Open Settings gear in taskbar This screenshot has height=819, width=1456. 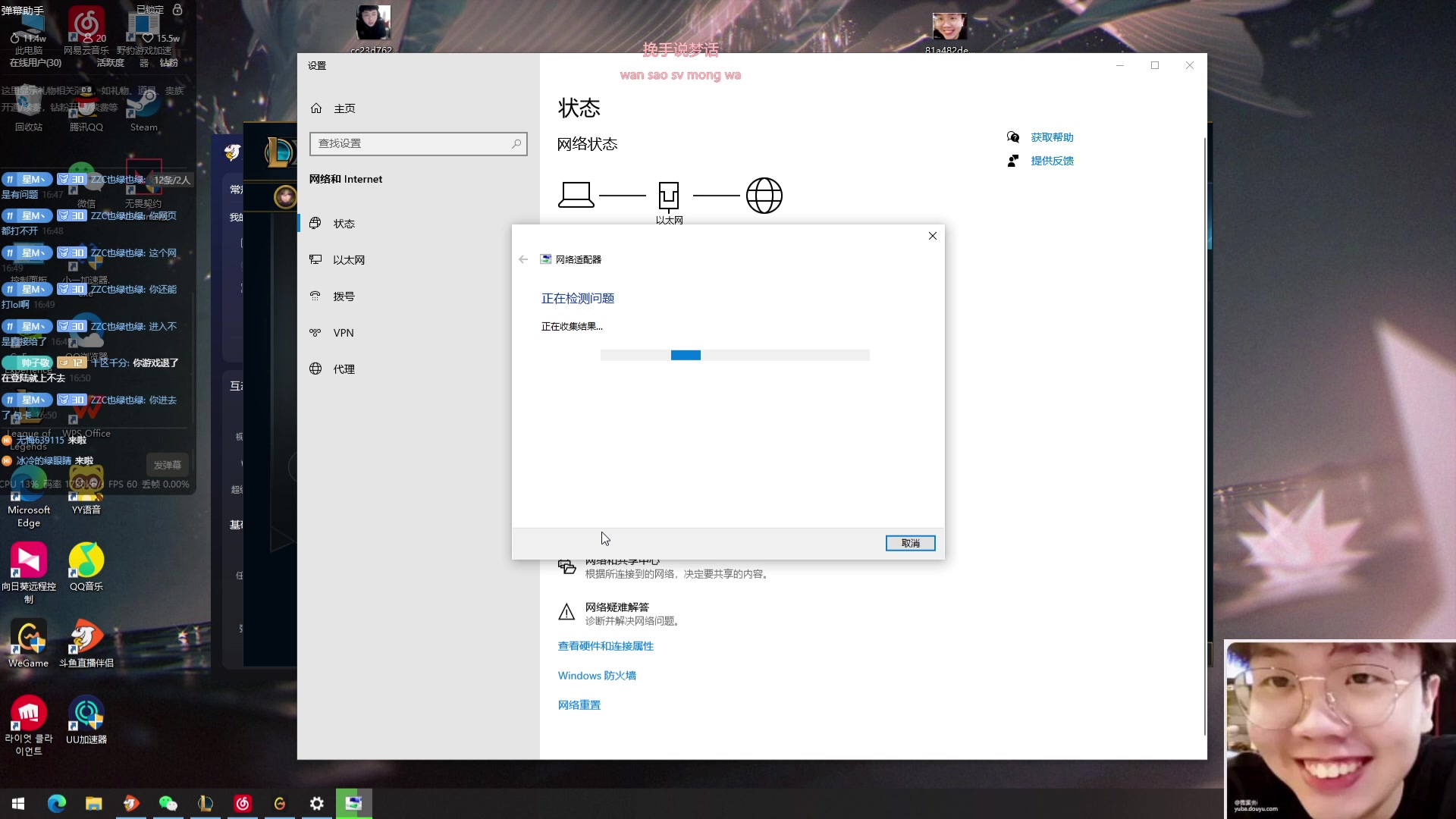pyautogui.click(x=316, y=803)
